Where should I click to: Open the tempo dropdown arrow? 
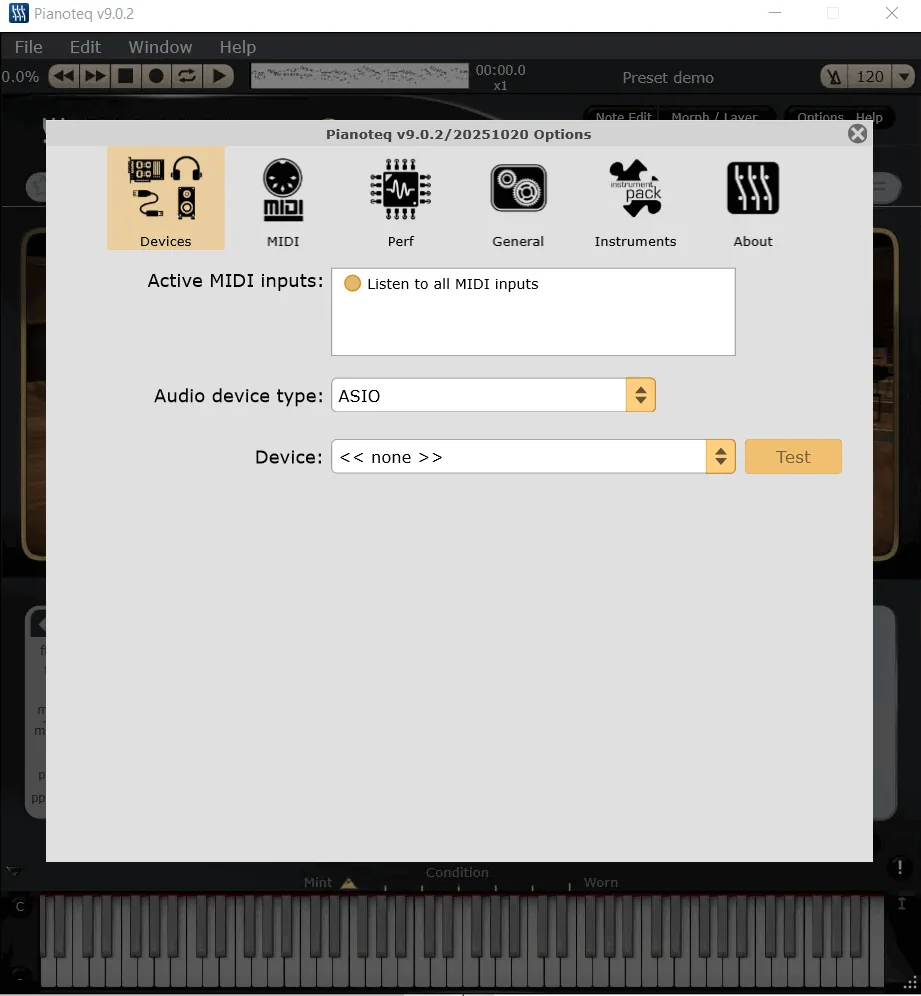903,77
